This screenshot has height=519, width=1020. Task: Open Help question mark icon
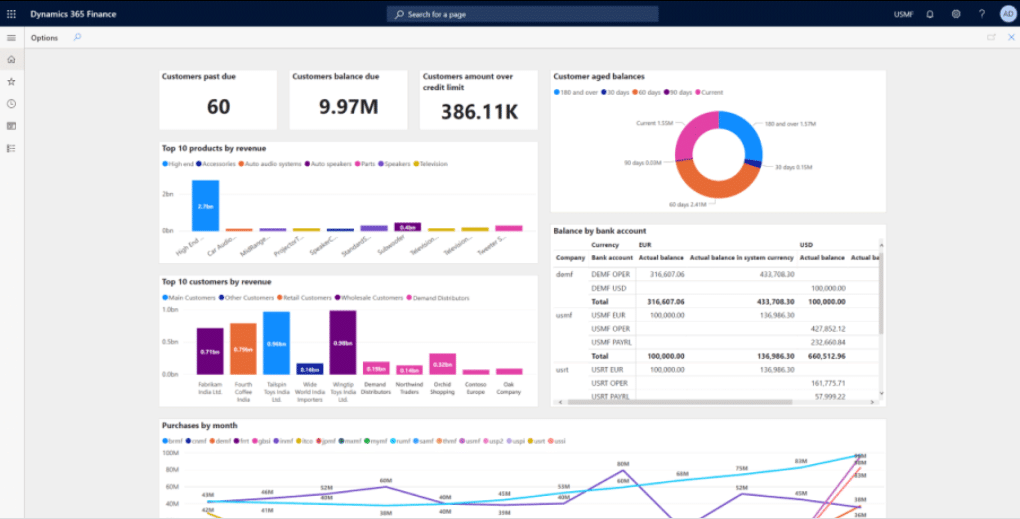(x=982, y=14)
